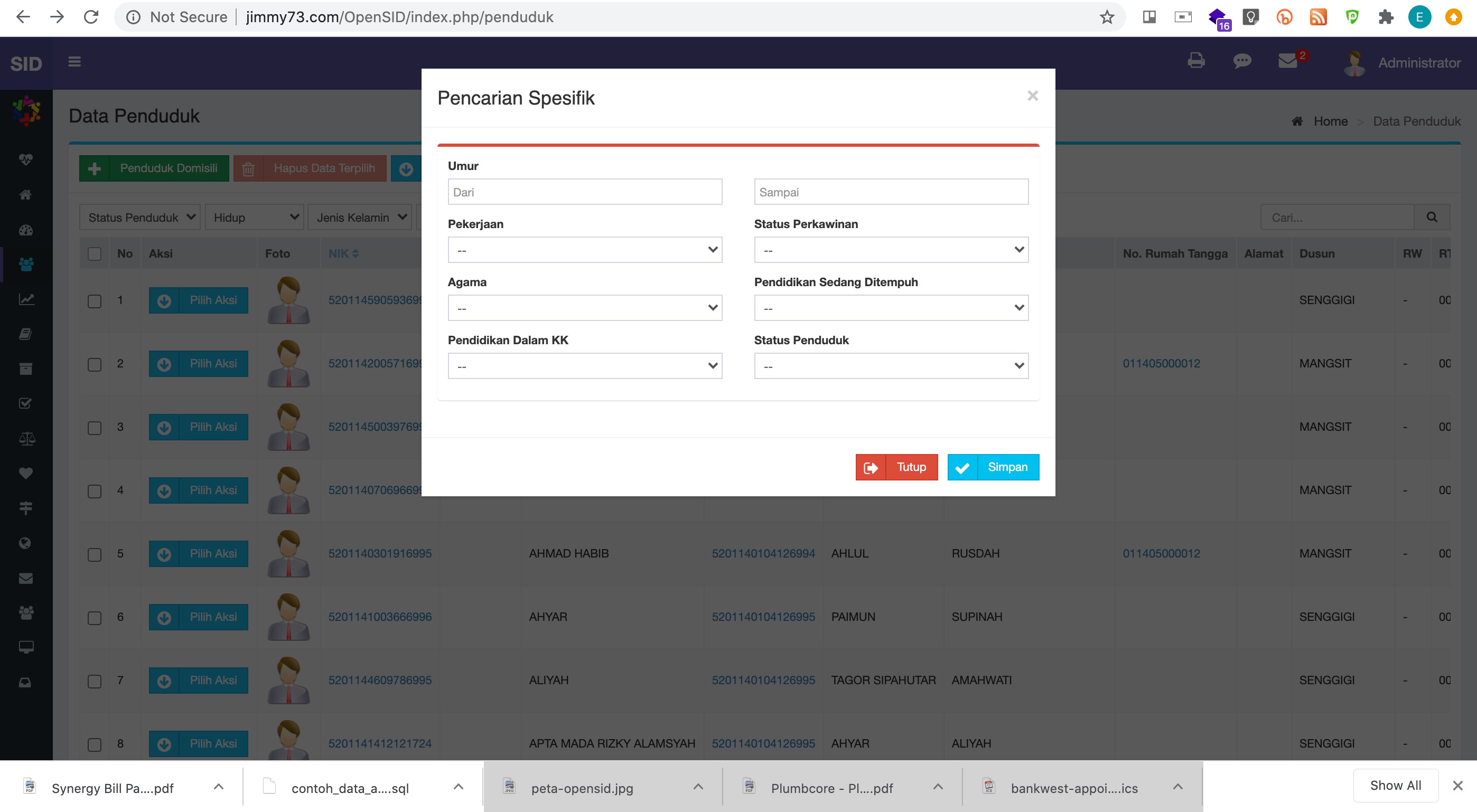Check the checkbox for row 4
Viewport: 1477px width, 812px height.
95,492
